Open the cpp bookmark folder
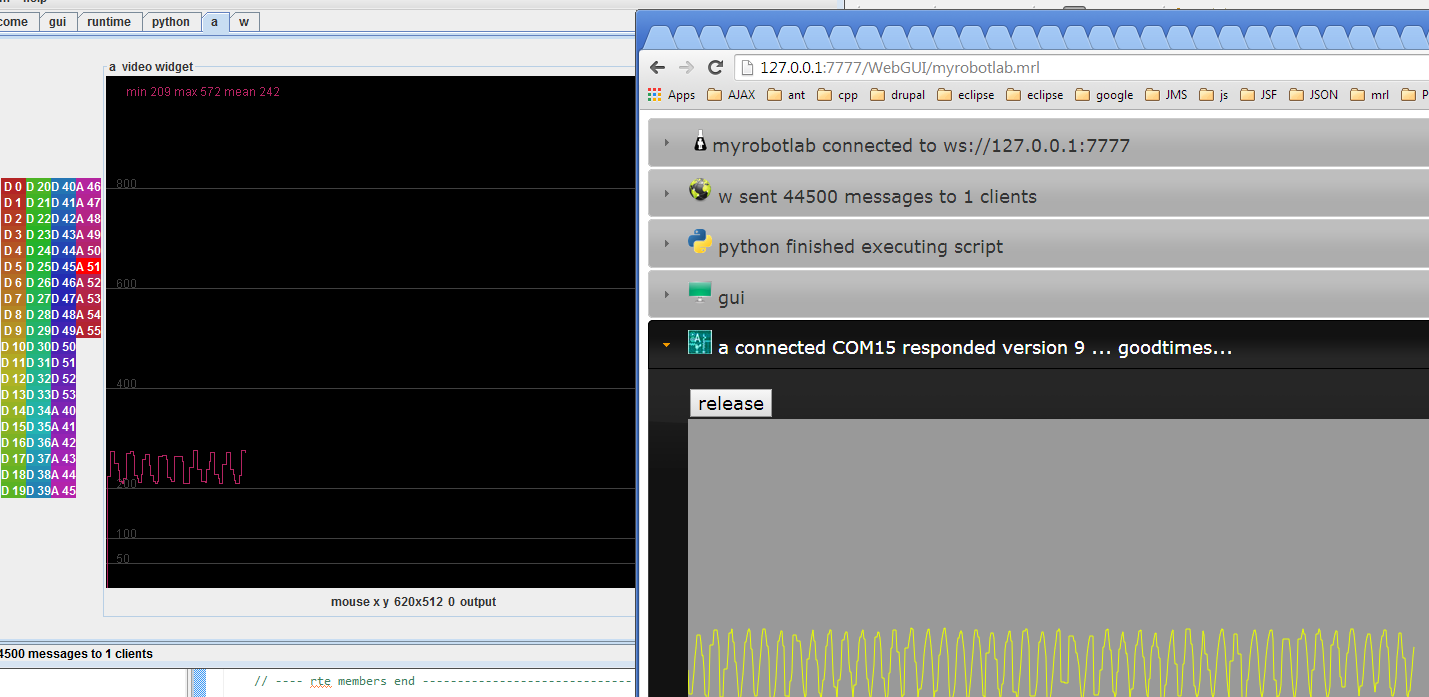 pyautogui.click(x=838, y=95)
